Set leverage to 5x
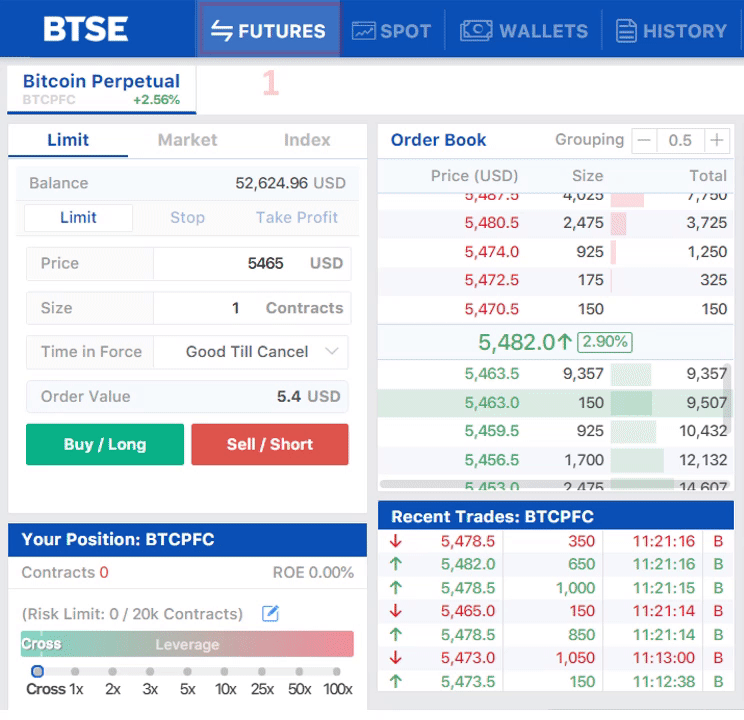 (187, 671)
